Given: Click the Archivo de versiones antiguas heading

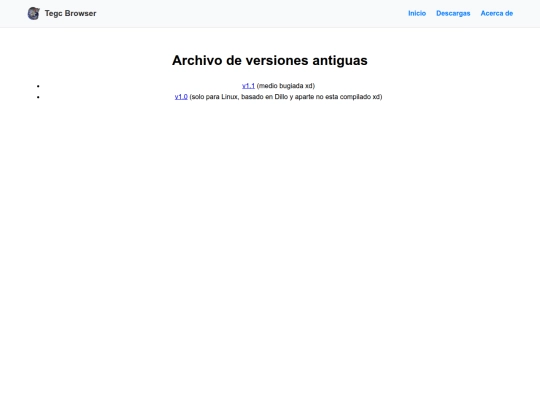Looking at the screenshot, I should point(270,60).
